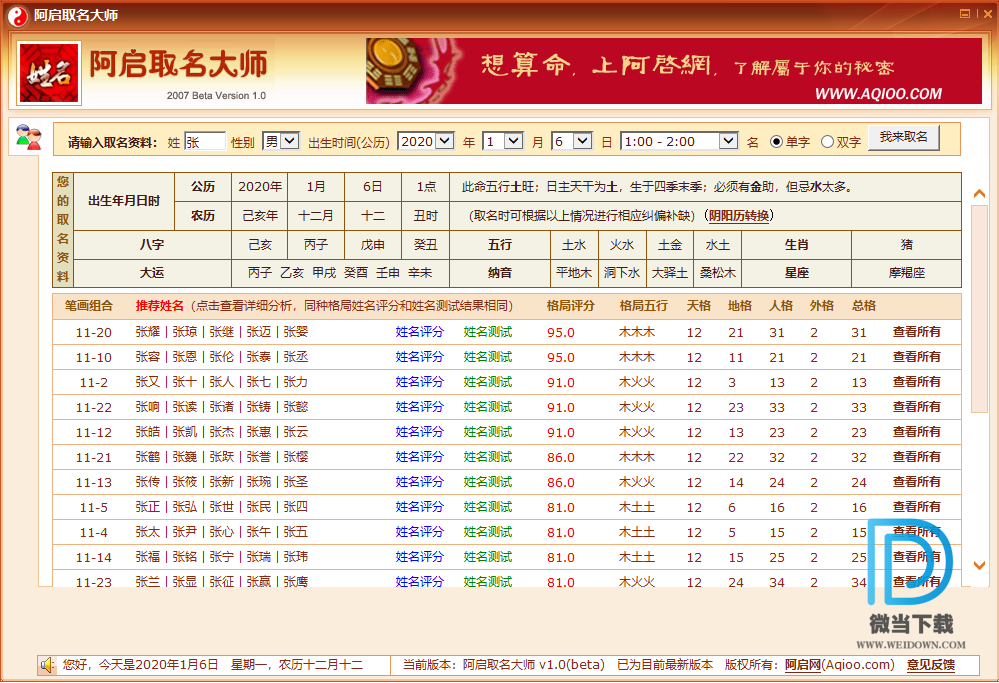This screenshot has height=683, width=999.
Task: Click 查看所有 in the 11-20 row
Action: tap(917, 332)
